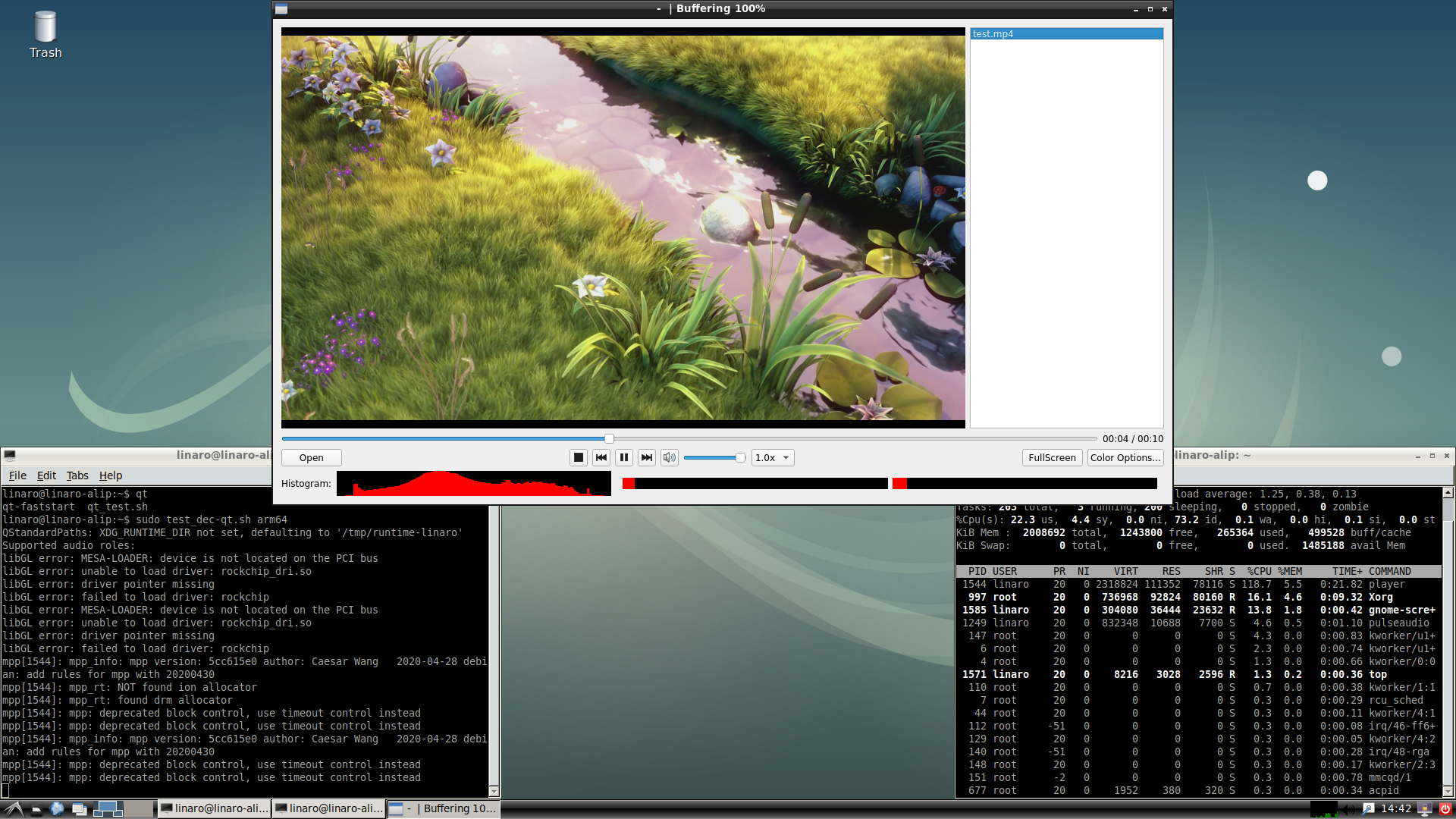Stop video playback
This screenshot has width=1456, height=819.
point(578,457)
